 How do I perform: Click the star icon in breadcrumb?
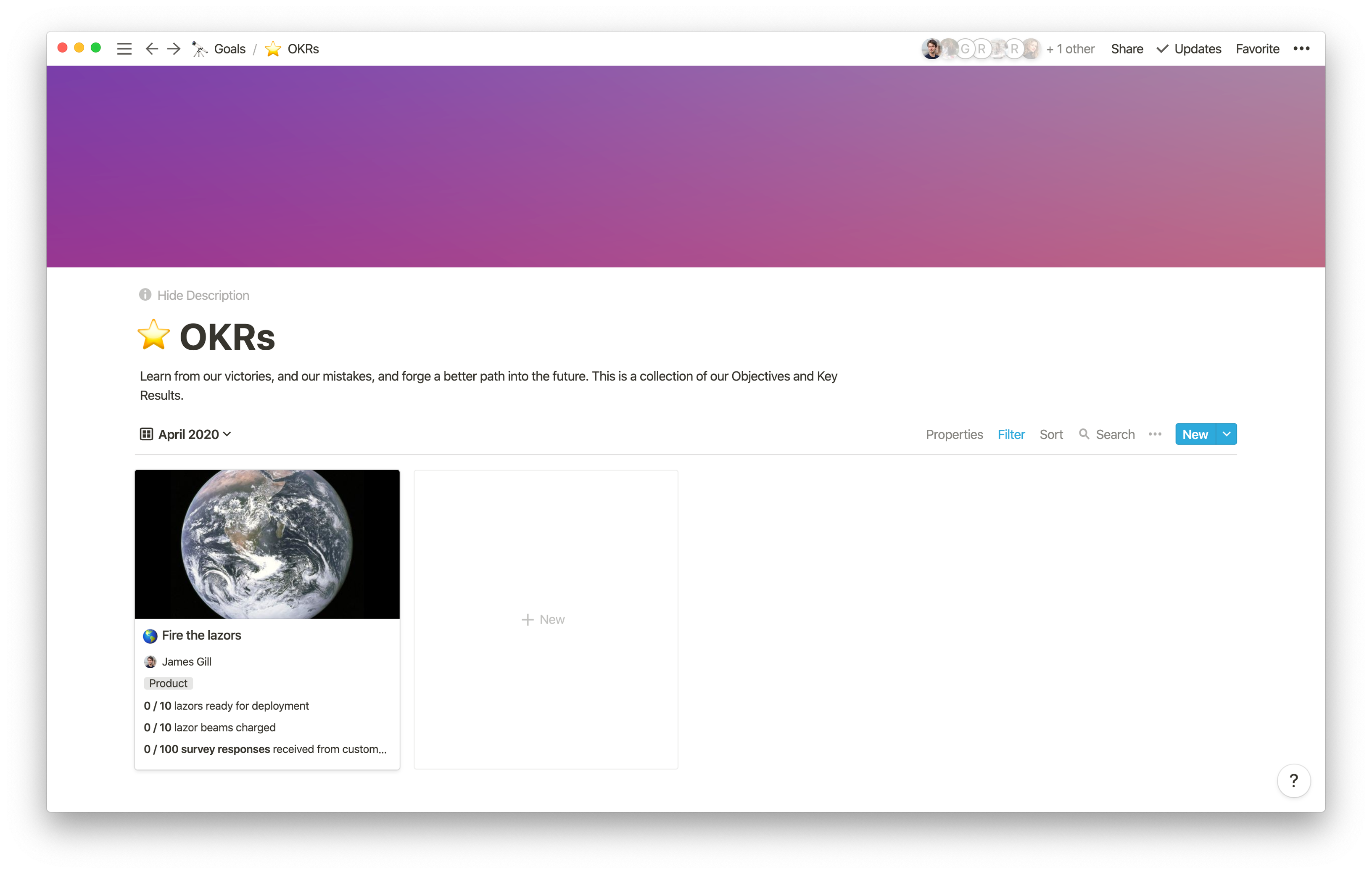pos(273,49)
